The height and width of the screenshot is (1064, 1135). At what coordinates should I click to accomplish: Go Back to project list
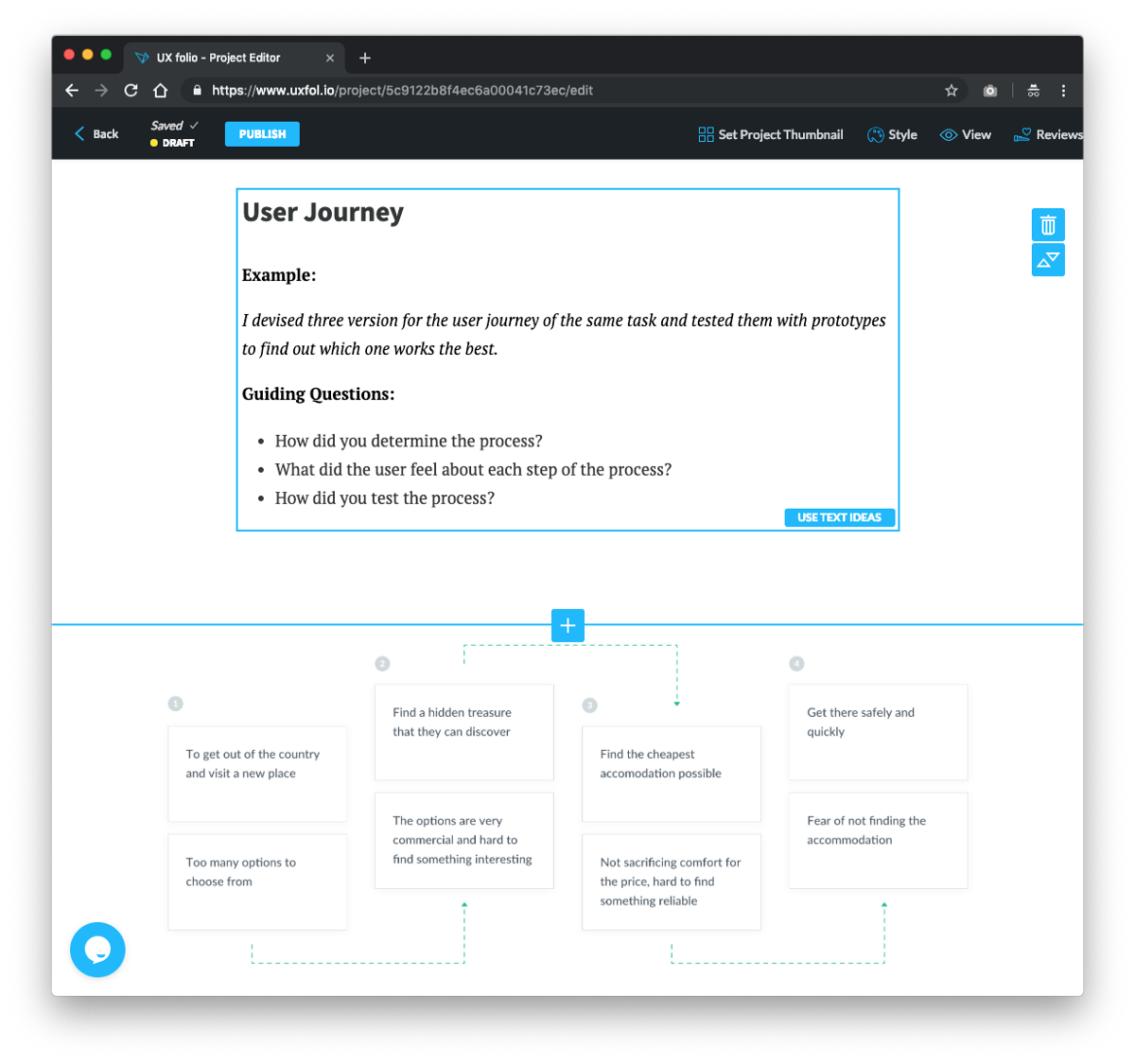click(x=96, y=134)
